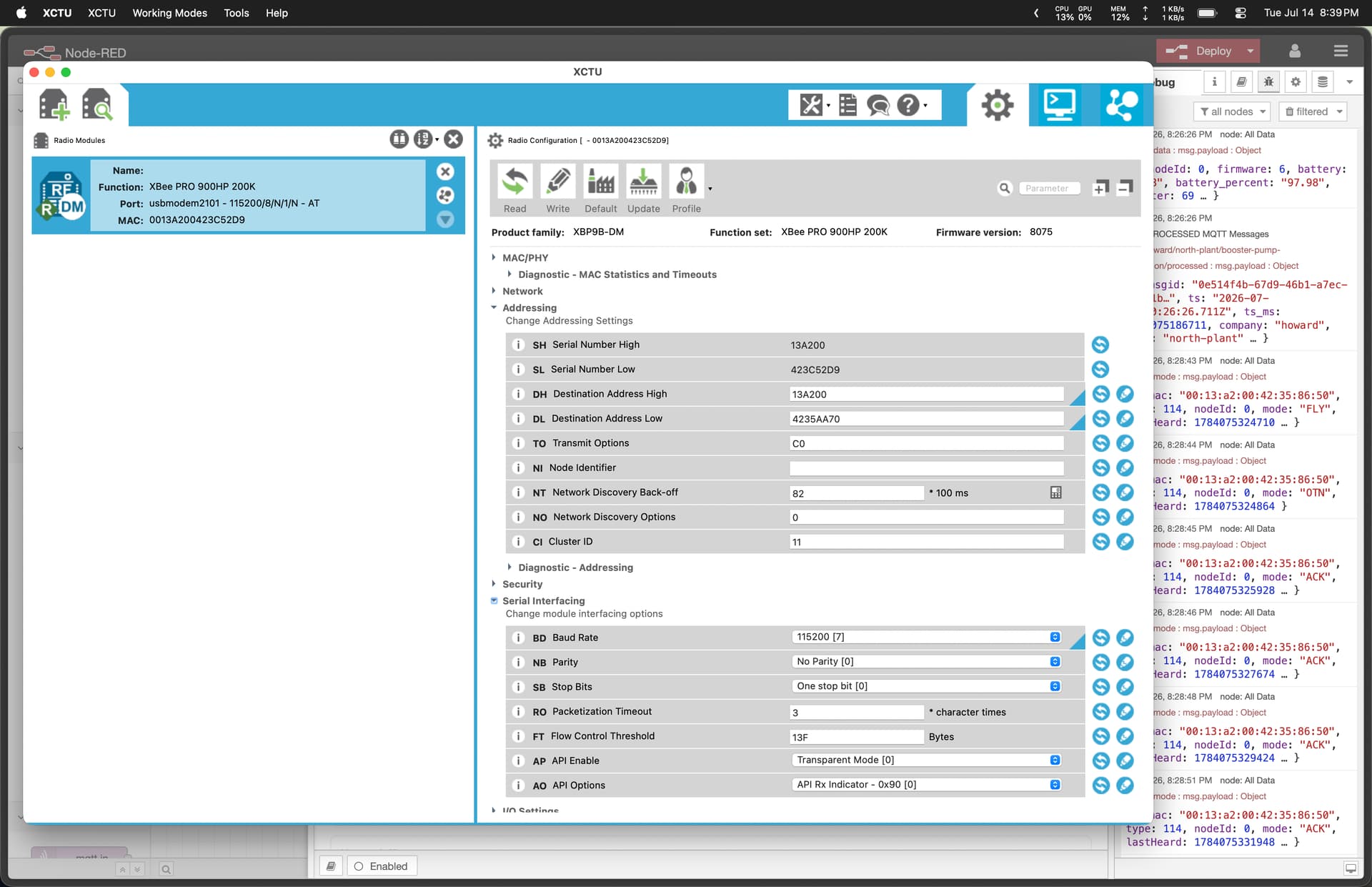This screenshot has width=1372, height=887.
Task: Open the feedback chat bubble icon
Action: click(878, 105)
